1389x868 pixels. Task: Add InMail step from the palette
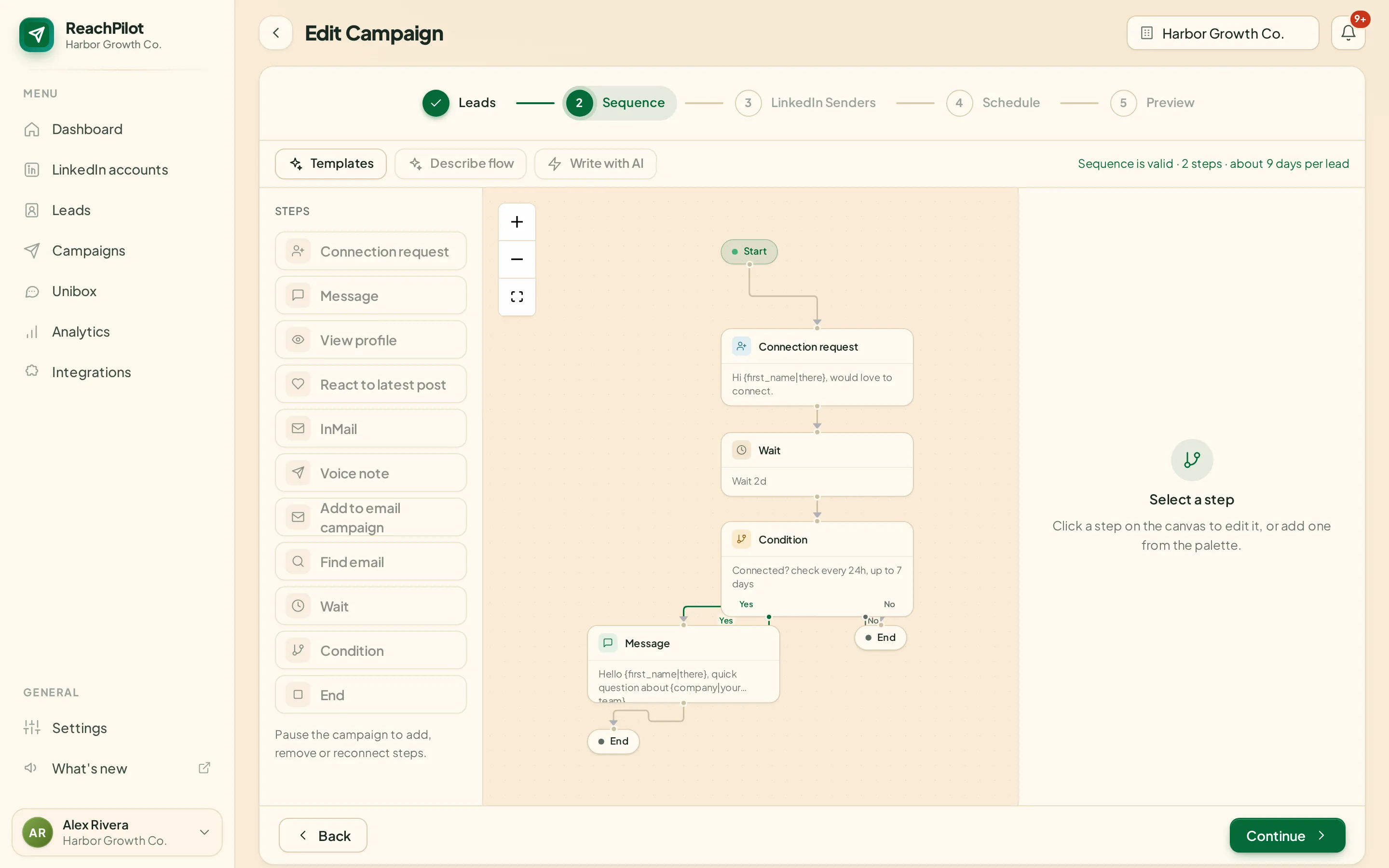click(x=371, y=429)
